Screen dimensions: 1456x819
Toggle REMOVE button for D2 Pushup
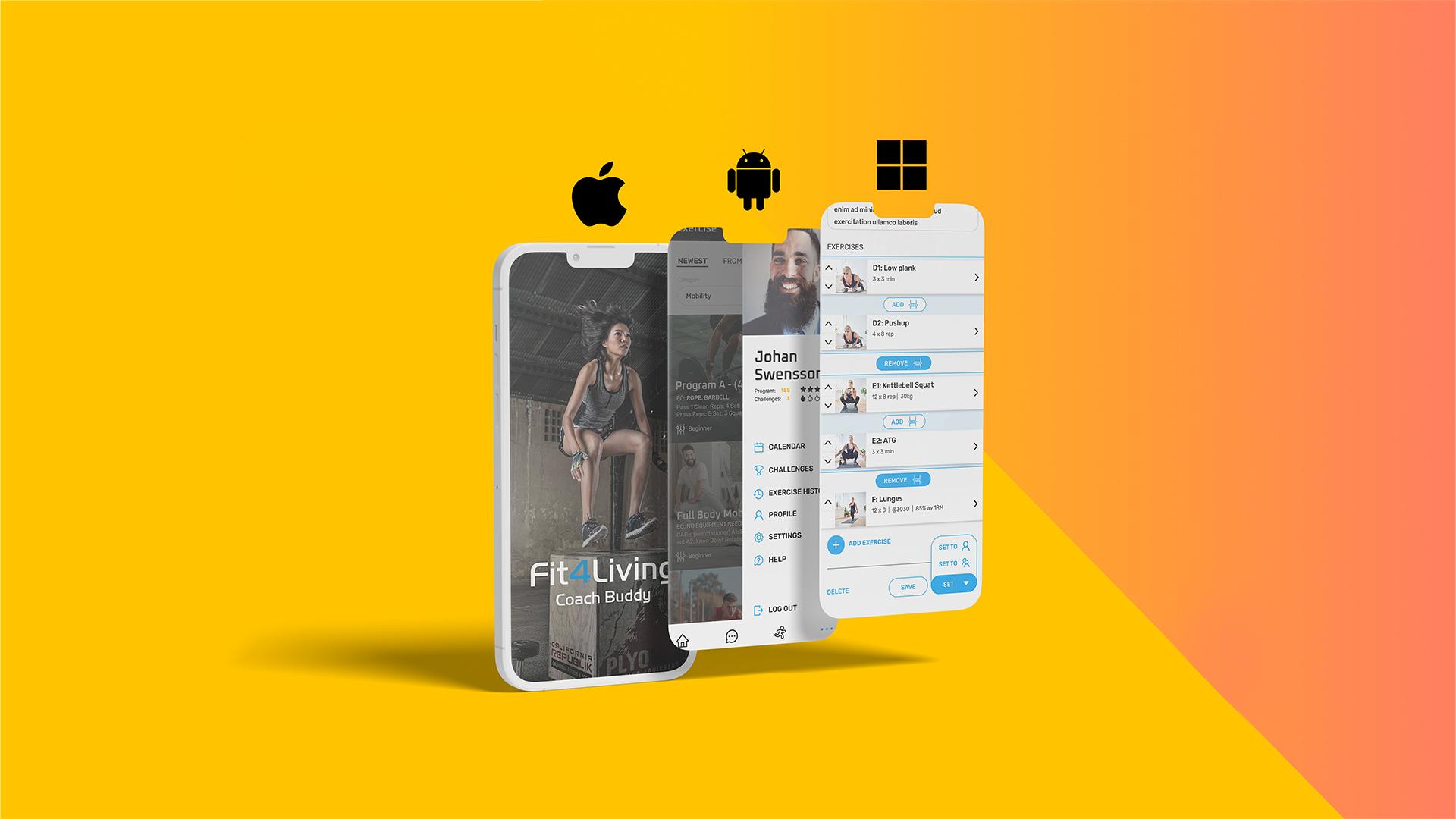click(899, 363)
